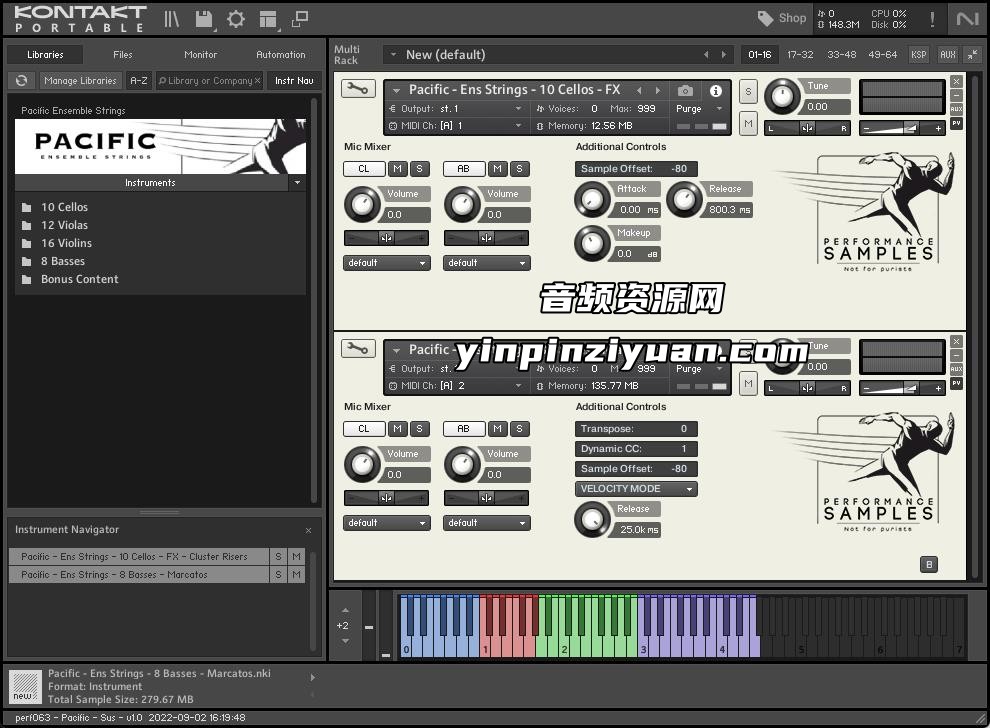The height and width of the screenshot is (728, 990).
Task: Switch to the Files tab
Action: pos(123,55)
